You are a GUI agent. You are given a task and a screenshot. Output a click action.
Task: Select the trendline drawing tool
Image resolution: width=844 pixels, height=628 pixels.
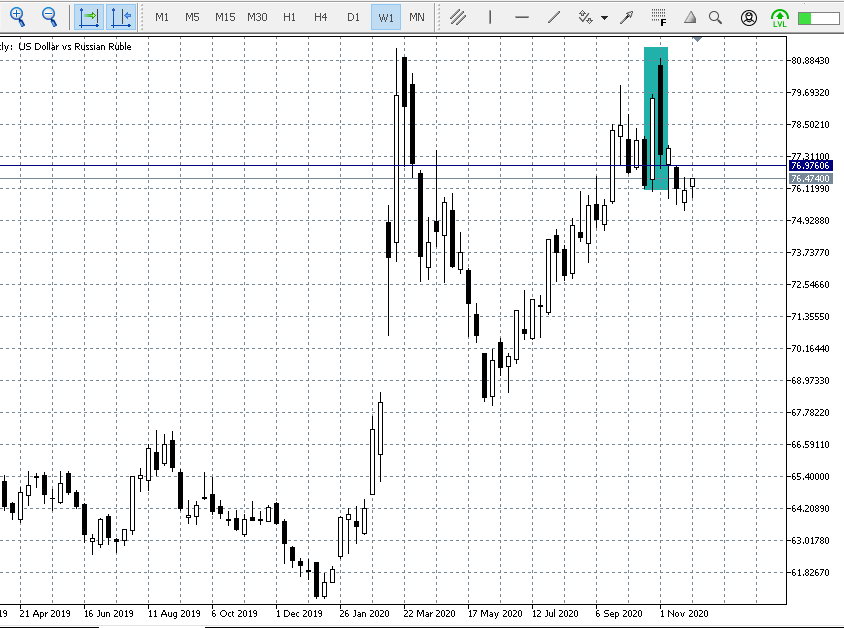click(x=553, y=17)
